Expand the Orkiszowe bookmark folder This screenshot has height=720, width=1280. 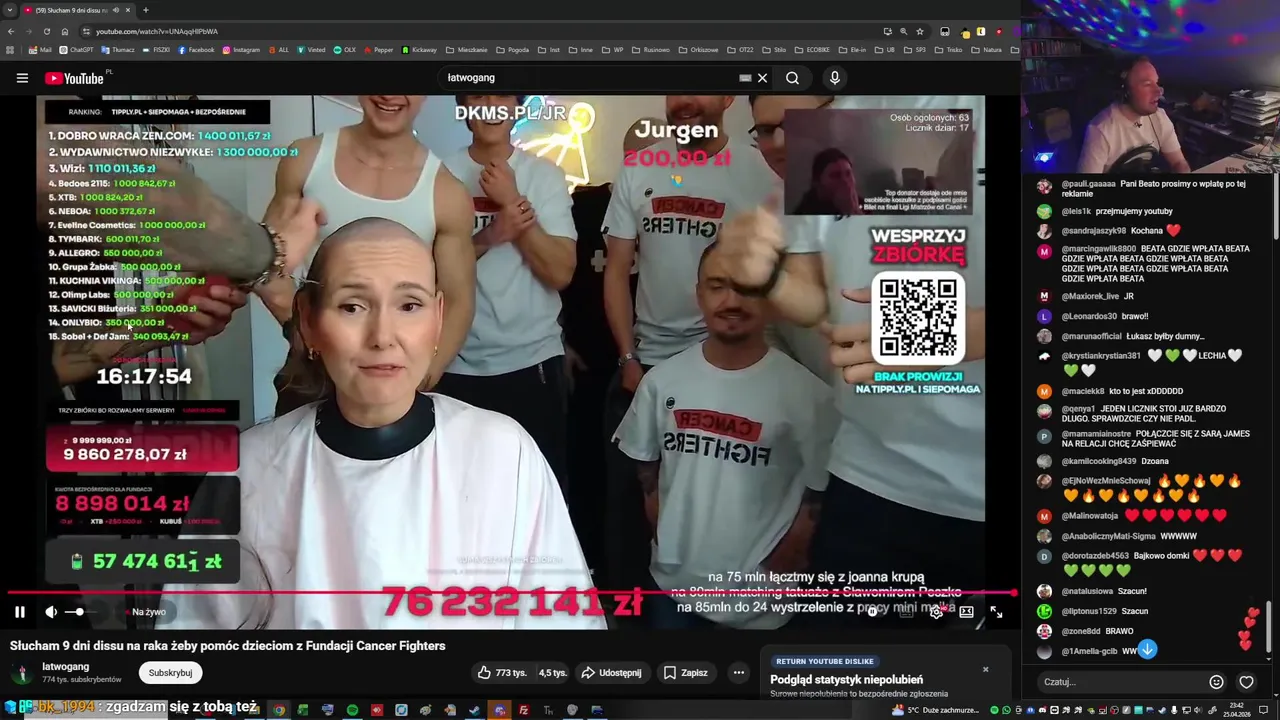click(698, 50)
